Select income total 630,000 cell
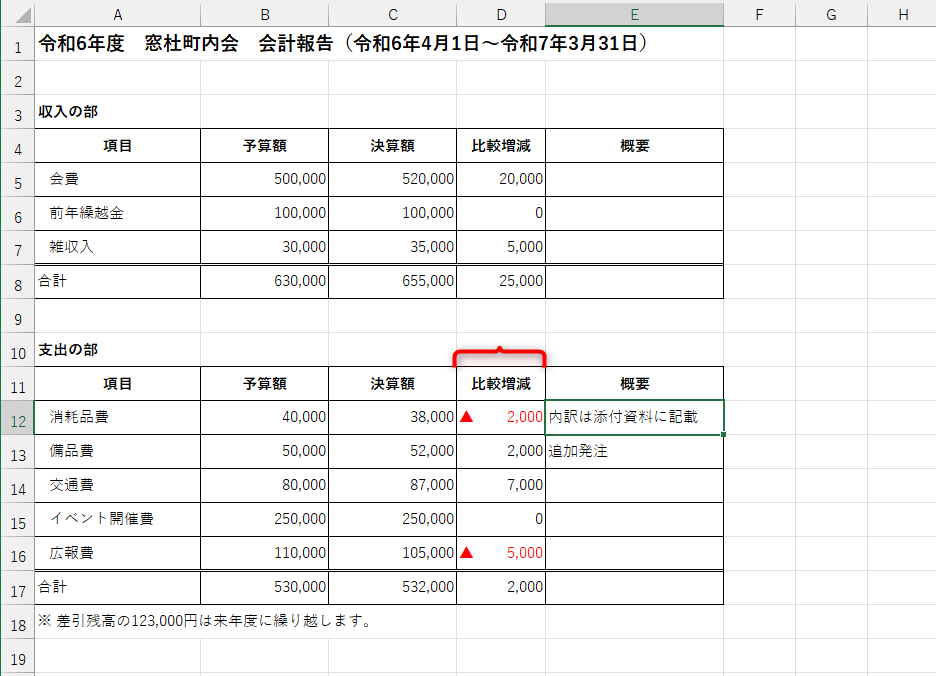 coord(264,282)
